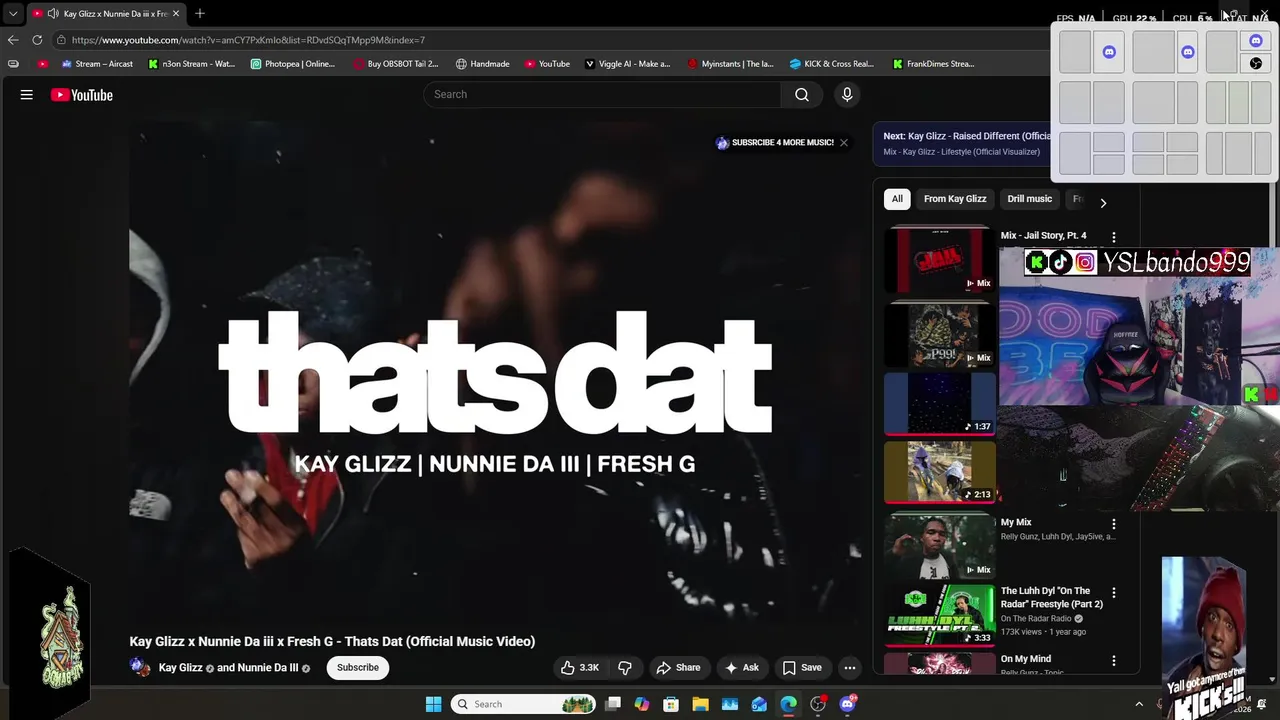Dislike the Thats Dat video

(x=625, y=667)
